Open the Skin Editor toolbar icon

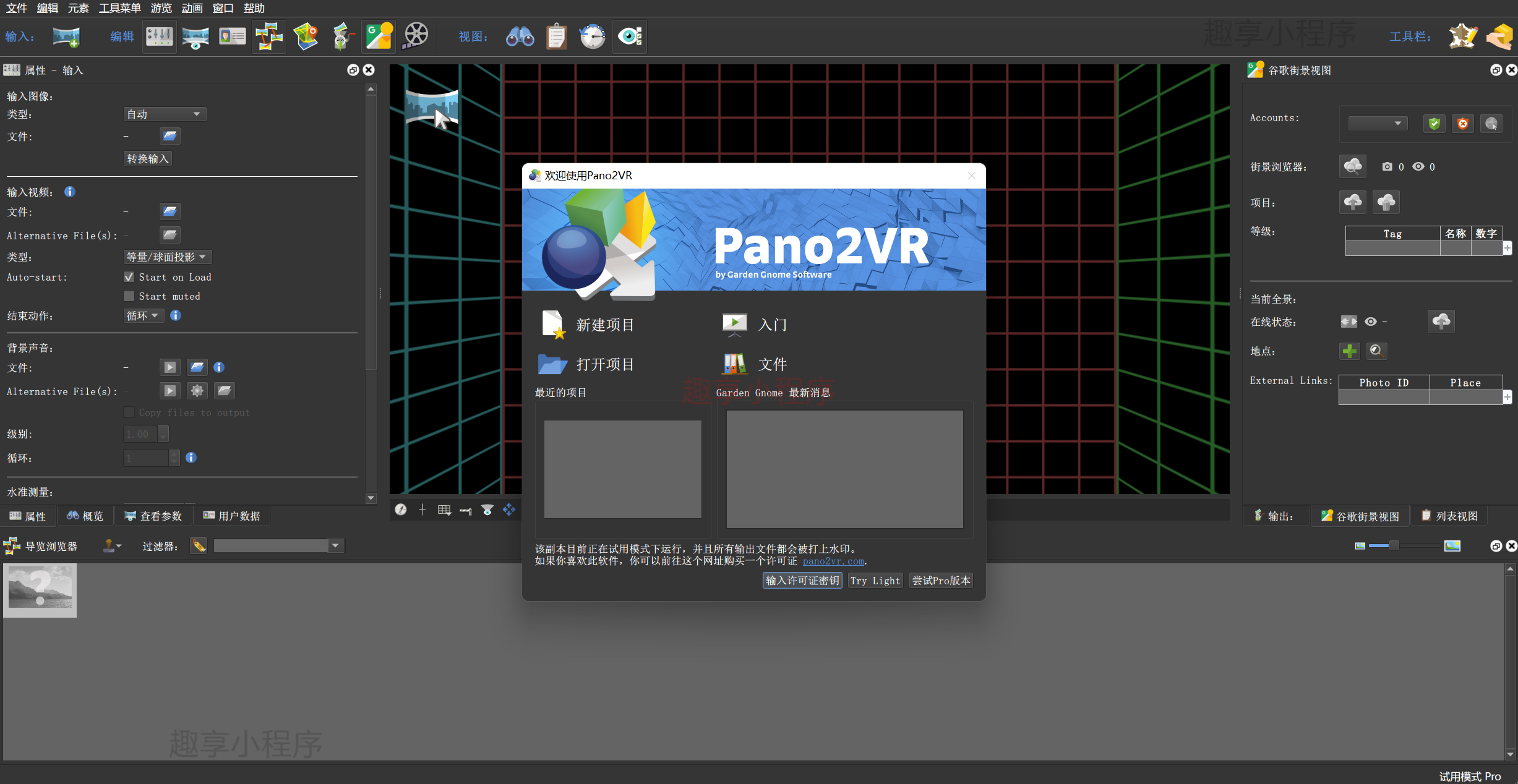pos(1463,37)
